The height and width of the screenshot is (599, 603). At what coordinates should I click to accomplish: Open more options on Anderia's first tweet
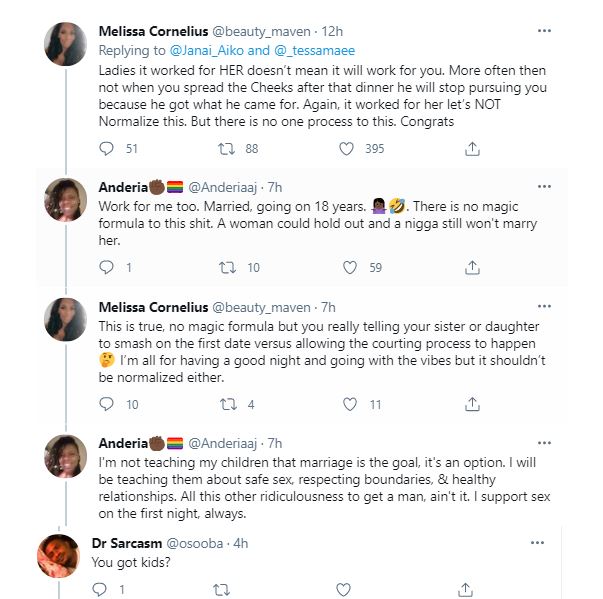coord(544,186)
